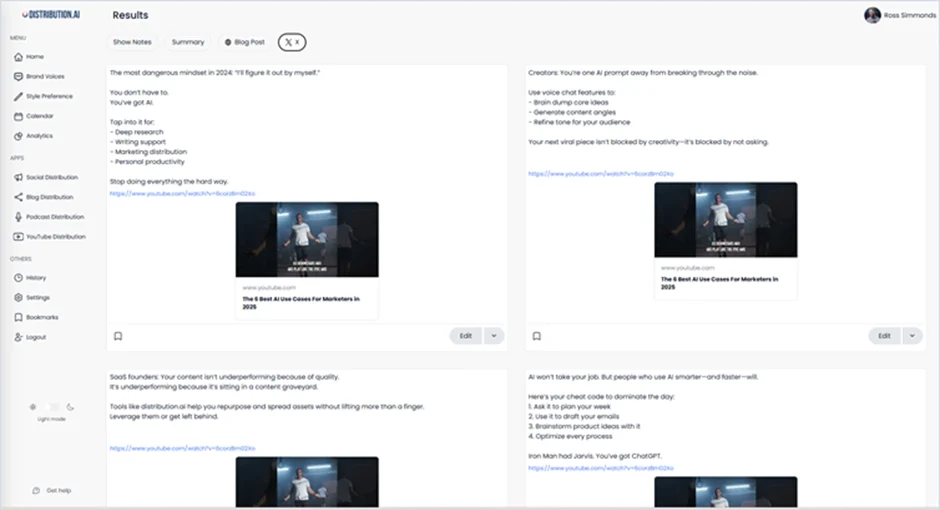Click the 'Results' page heading

130,15
